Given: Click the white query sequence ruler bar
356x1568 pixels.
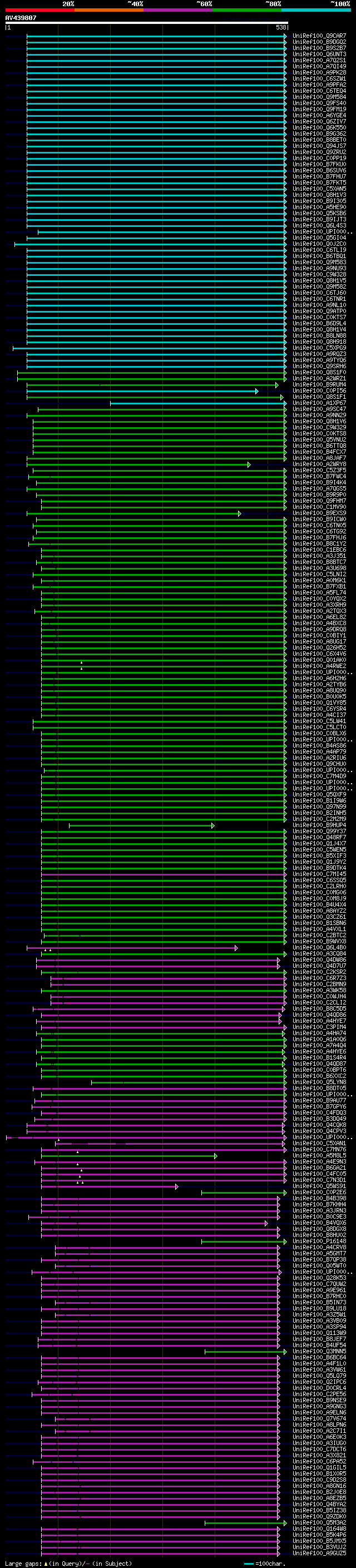Looking at the screenshot, I should click(x=147, y=23).
